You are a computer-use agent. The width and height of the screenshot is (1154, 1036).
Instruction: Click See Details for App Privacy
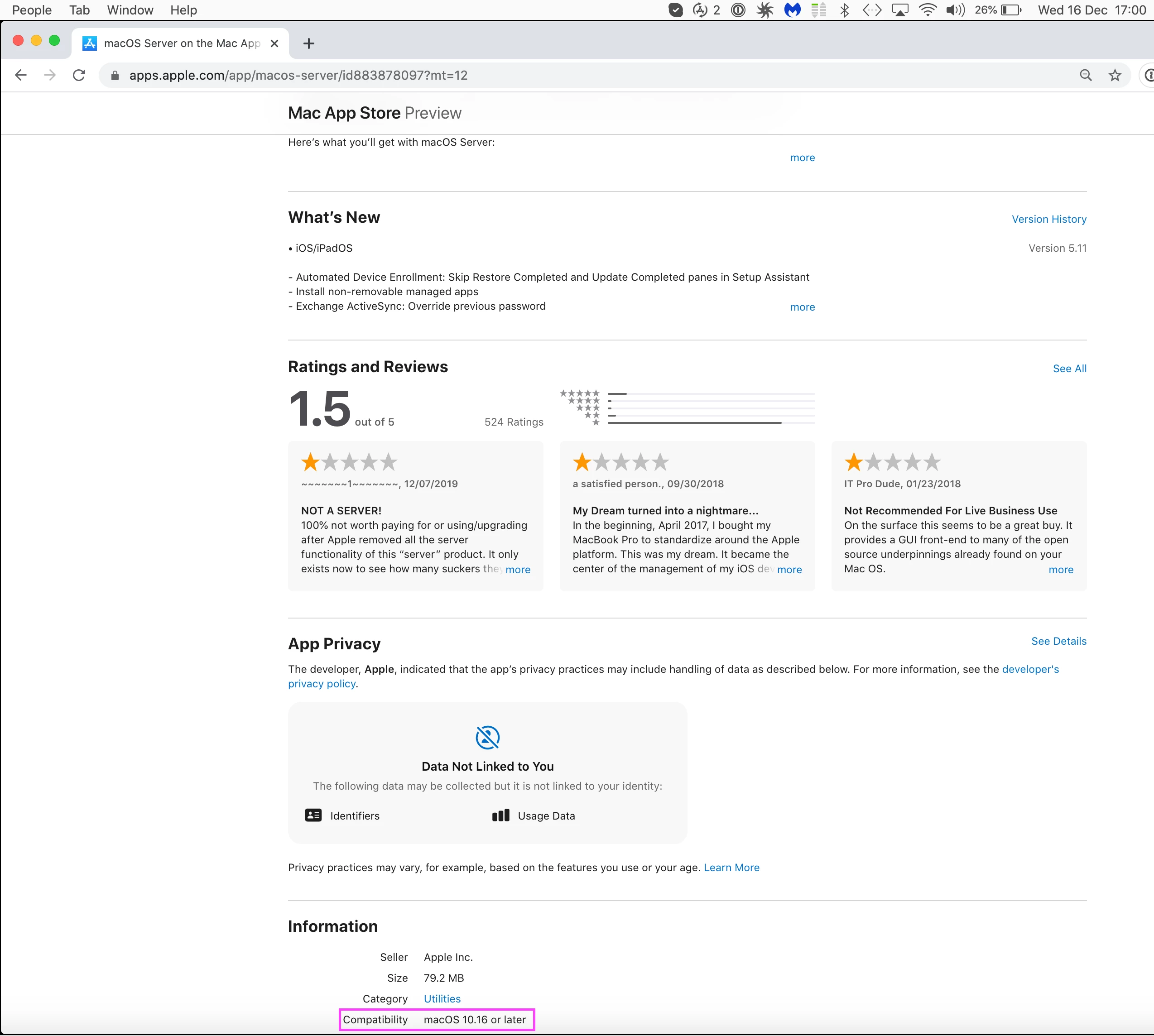coord(1058,641)
